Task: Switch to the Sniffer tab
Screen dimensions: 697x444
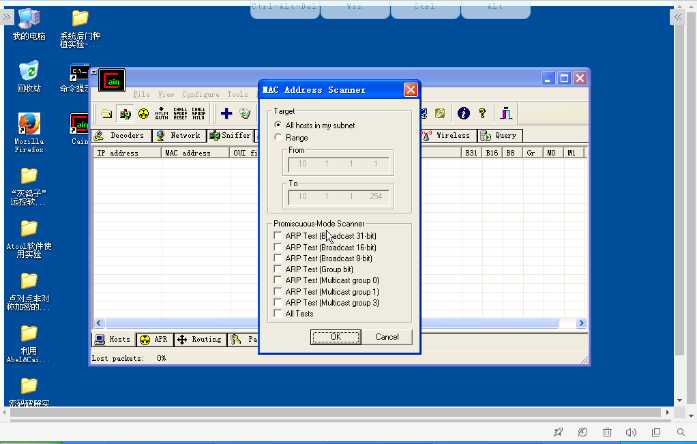Action: coord(230,136)
